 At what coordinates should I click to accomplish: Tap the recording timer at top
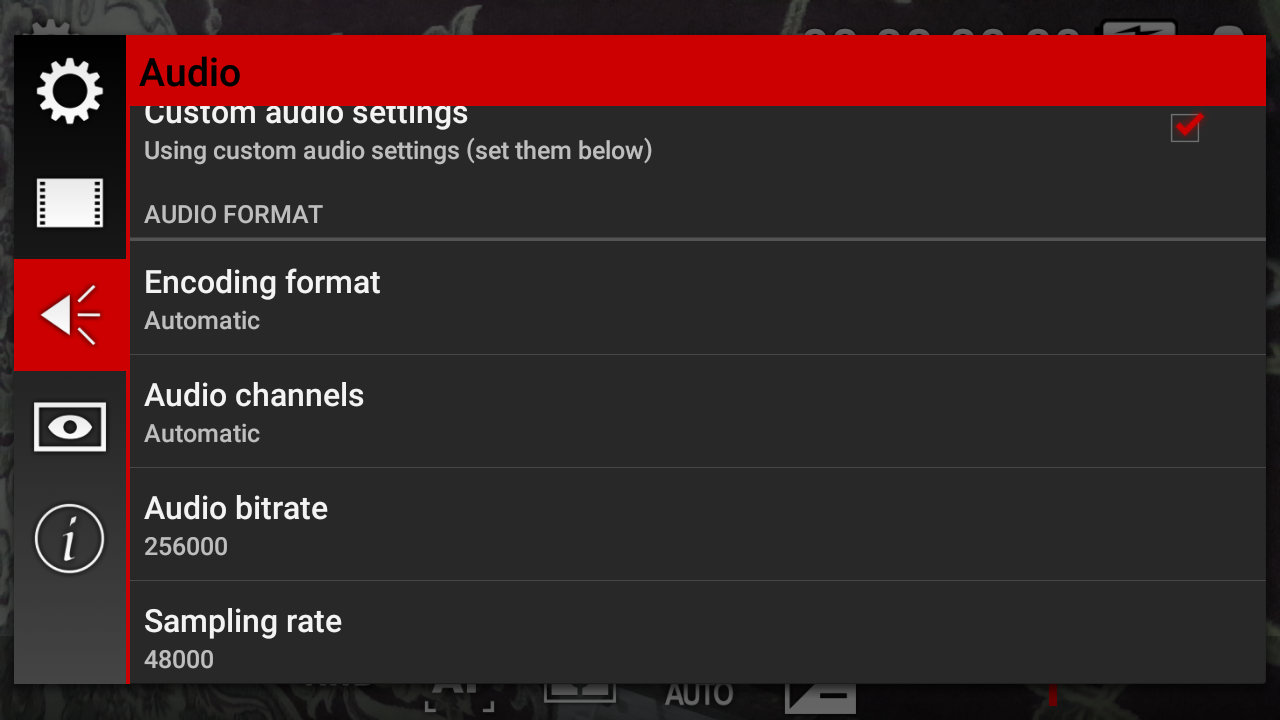coord(940,30)
